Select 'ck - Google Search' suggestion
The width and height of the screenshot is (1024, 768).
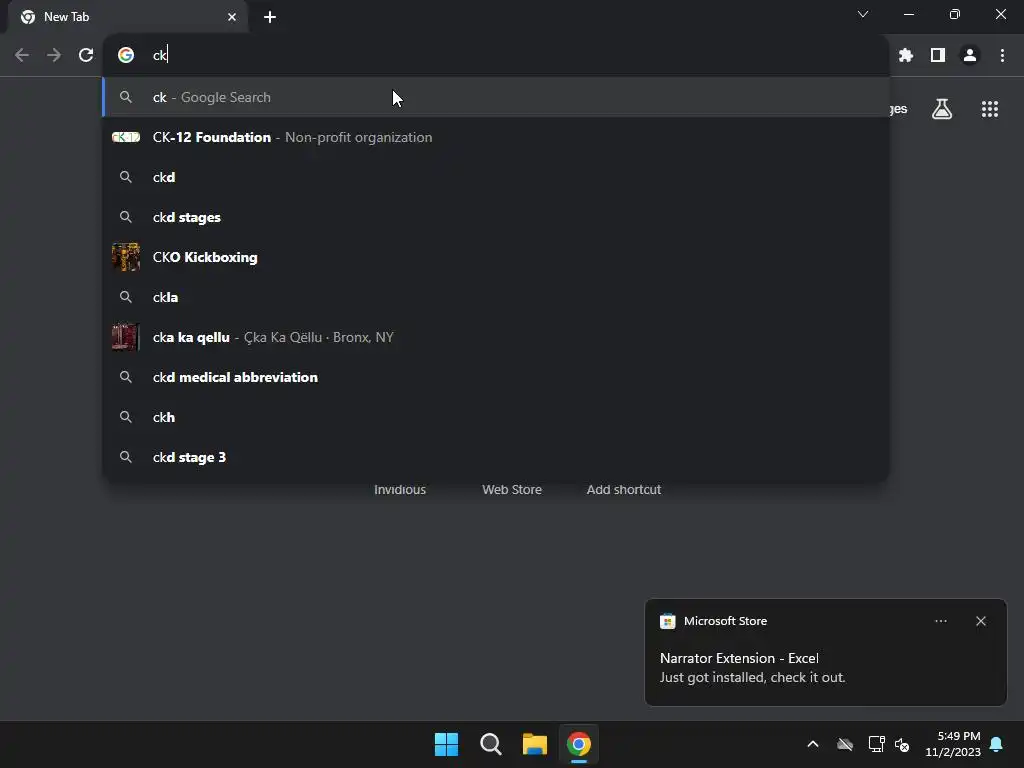point(496,97)
